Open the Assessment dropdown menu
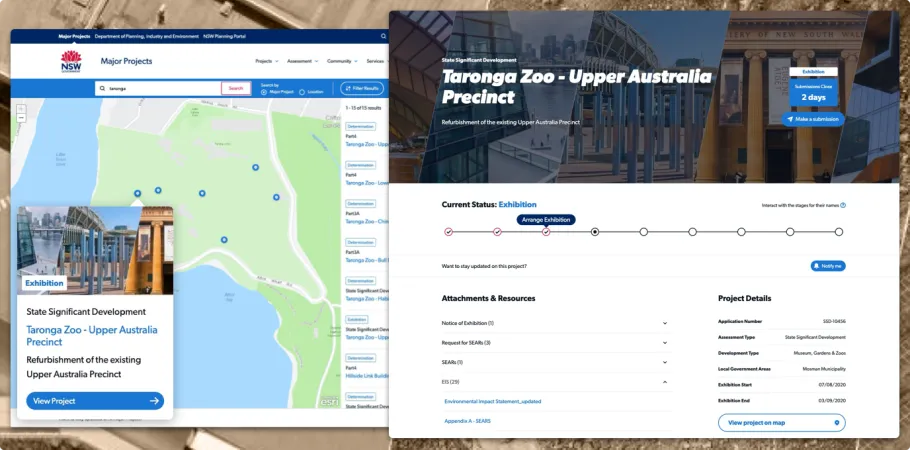Viewport: 910px width, 450px height. 302,61
